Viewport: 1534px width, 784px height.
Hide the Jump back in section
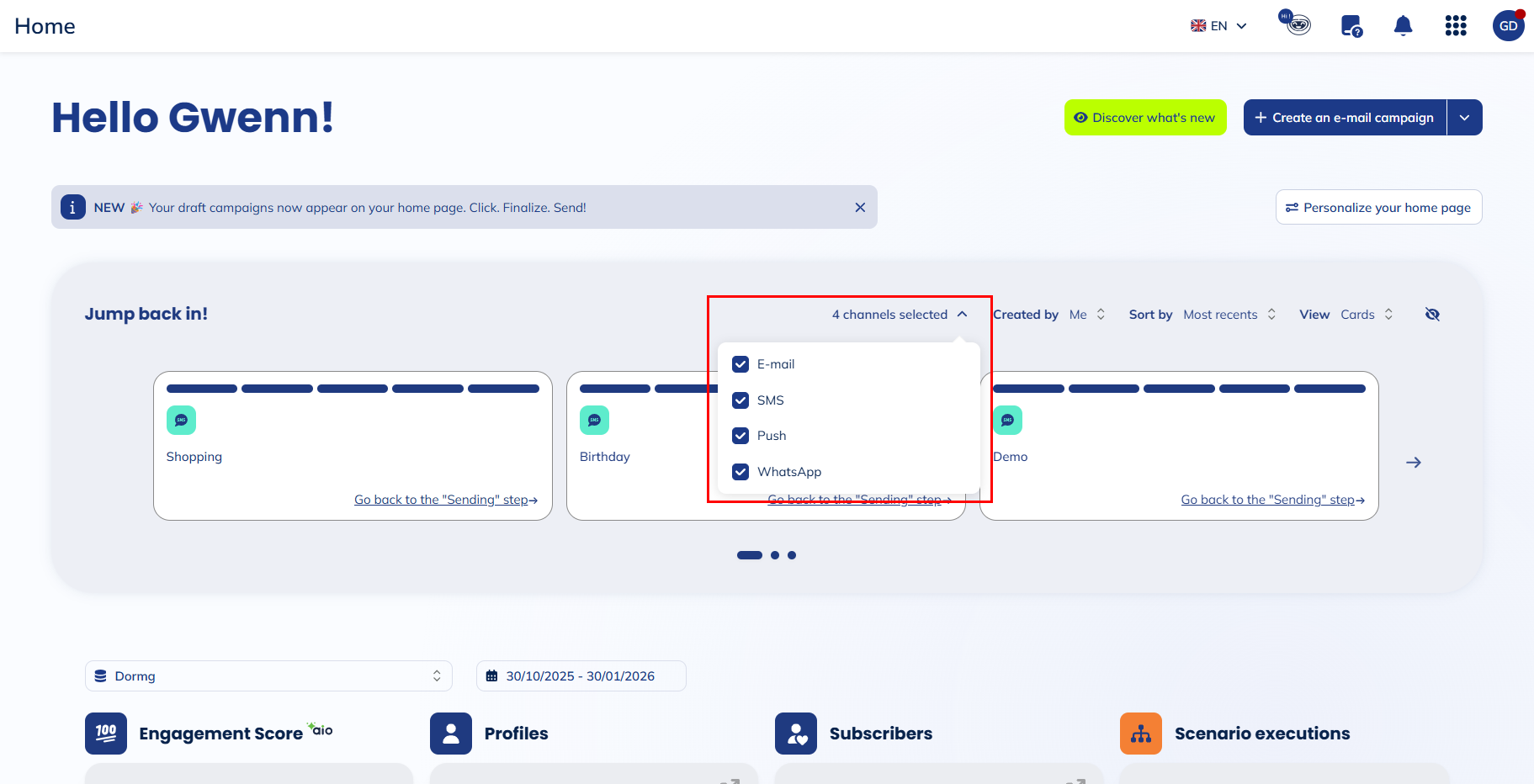(1432, 315)
